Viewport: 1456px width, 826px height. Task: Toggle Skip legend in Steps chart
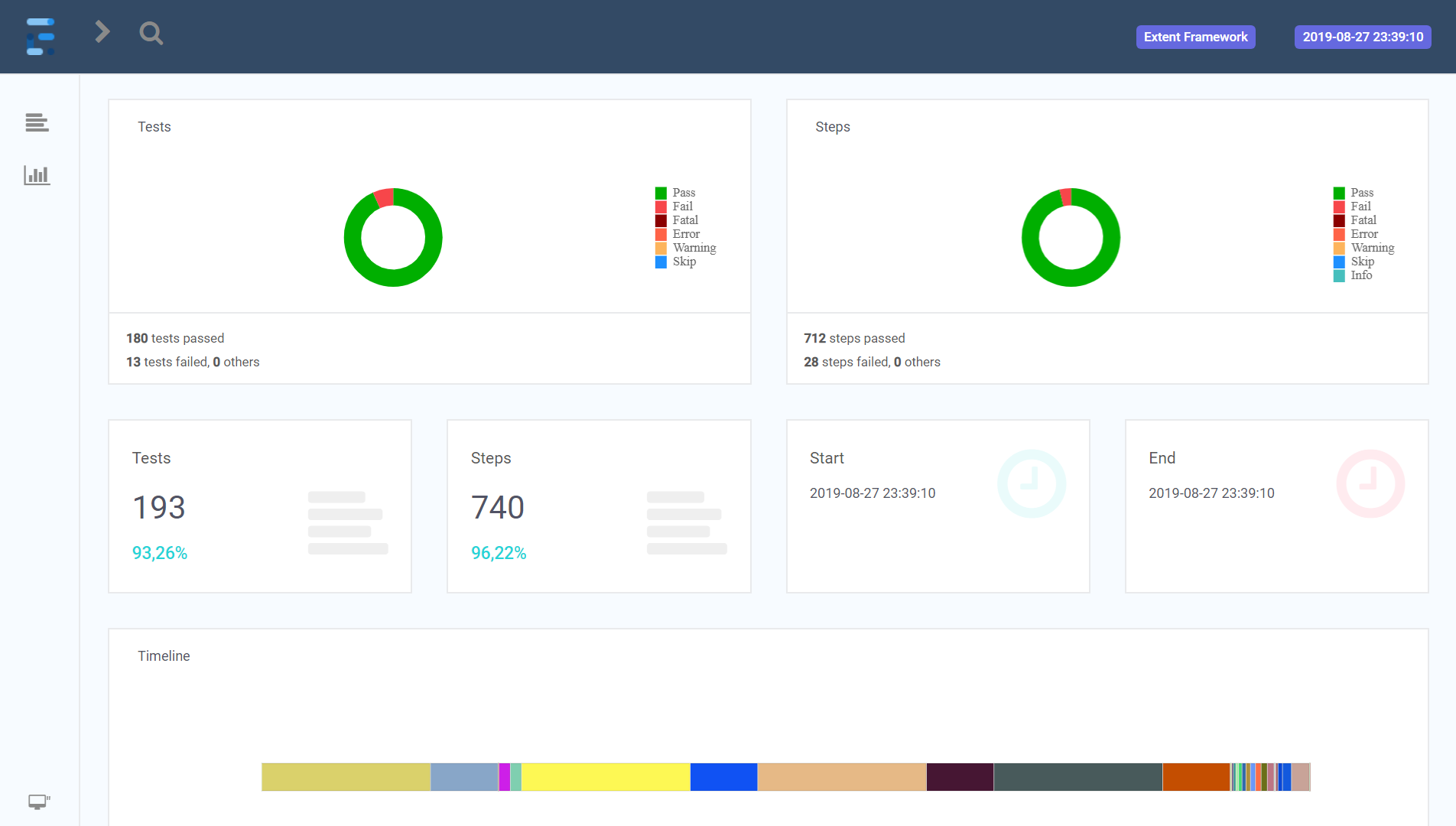[1354, 262]
